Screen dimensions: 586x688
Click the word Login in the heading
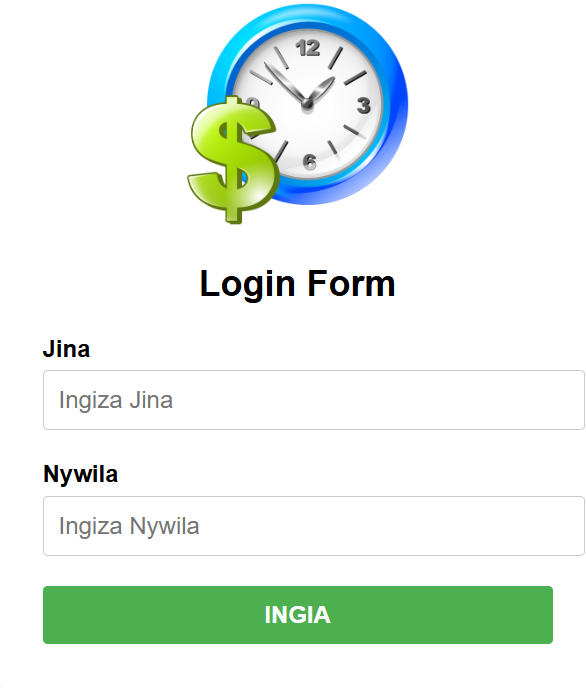(x=247, y=284)
